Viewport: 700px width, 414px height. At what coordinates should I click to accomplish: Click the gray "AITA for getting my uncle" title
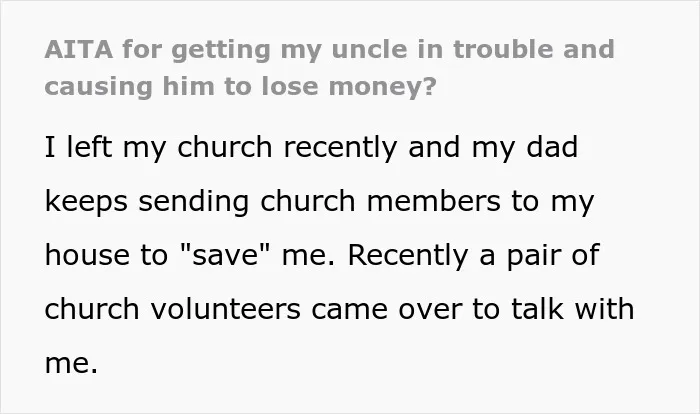329,67
